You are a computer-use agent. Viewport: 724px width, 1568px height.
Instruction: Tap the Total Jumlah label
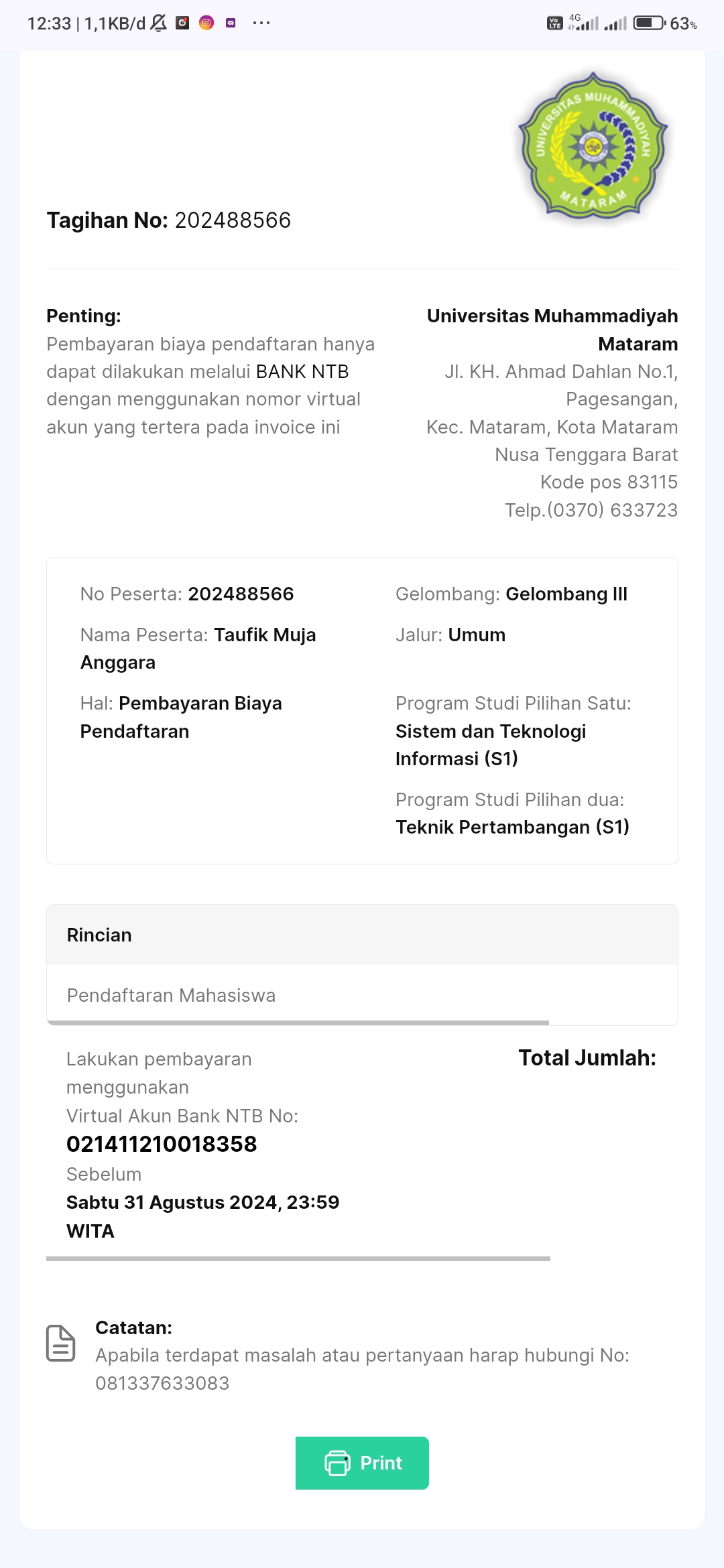point(587,1057)
